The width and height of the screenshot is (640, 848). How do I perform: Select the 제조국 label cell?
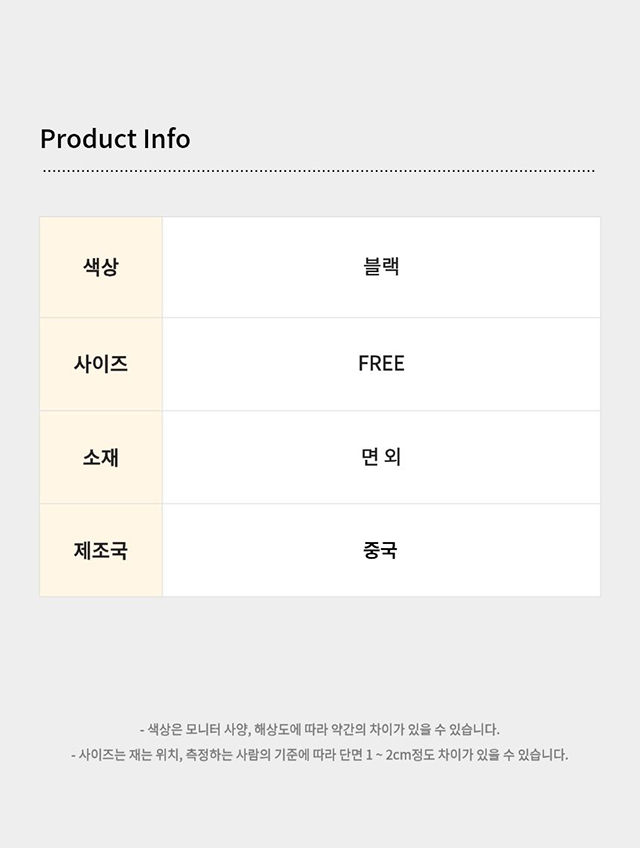point(101,550)
